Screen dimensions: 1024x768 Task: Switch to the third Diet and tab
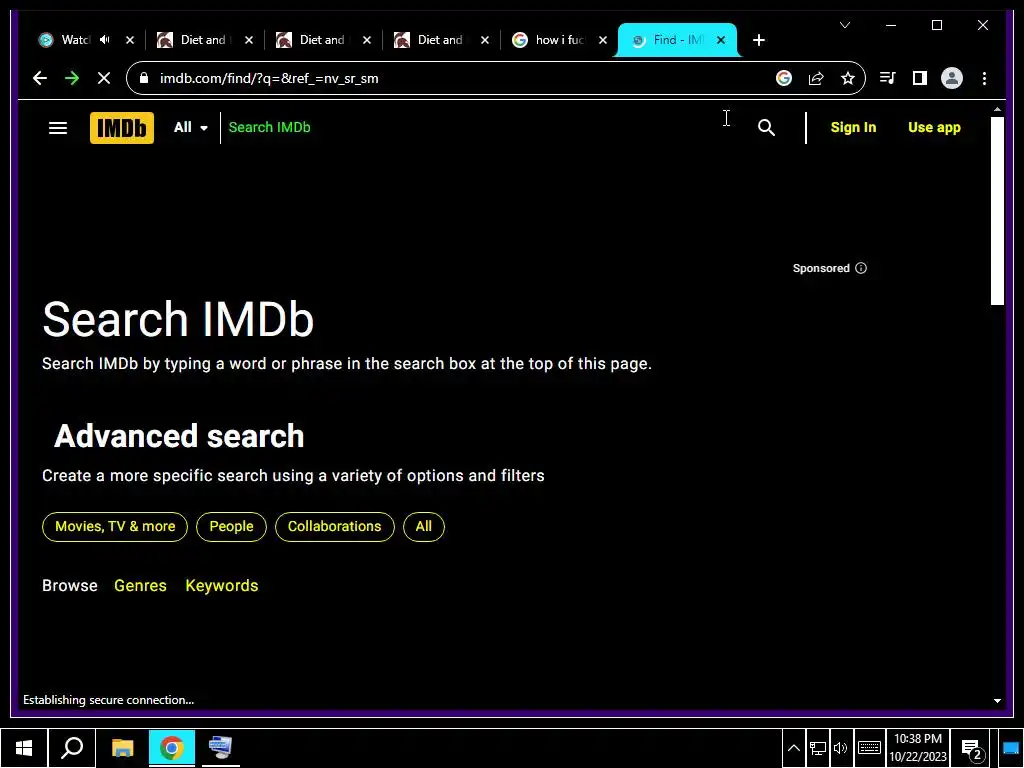tap(433, 40)
